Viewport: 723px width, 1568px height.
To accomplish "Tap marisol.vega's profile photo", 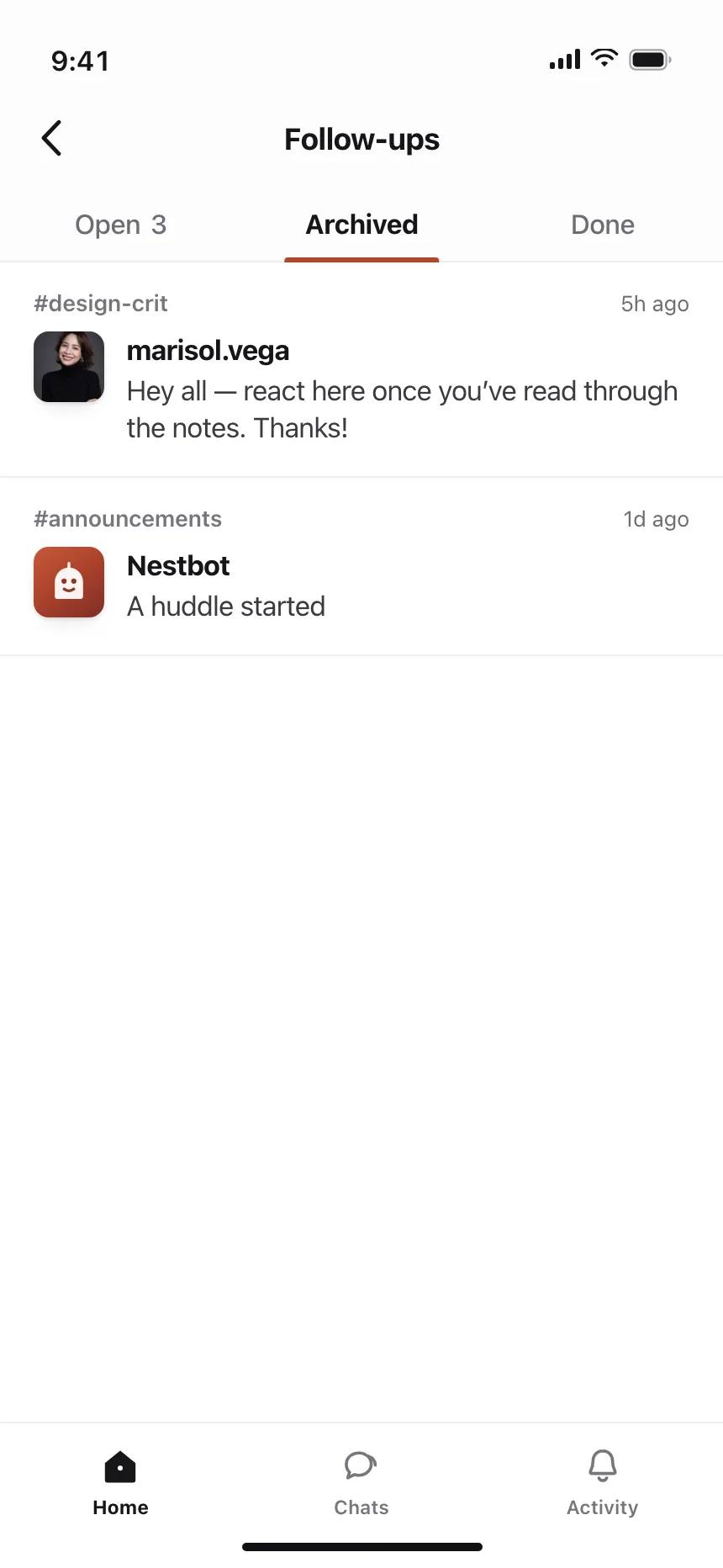I will click(69, 367).
